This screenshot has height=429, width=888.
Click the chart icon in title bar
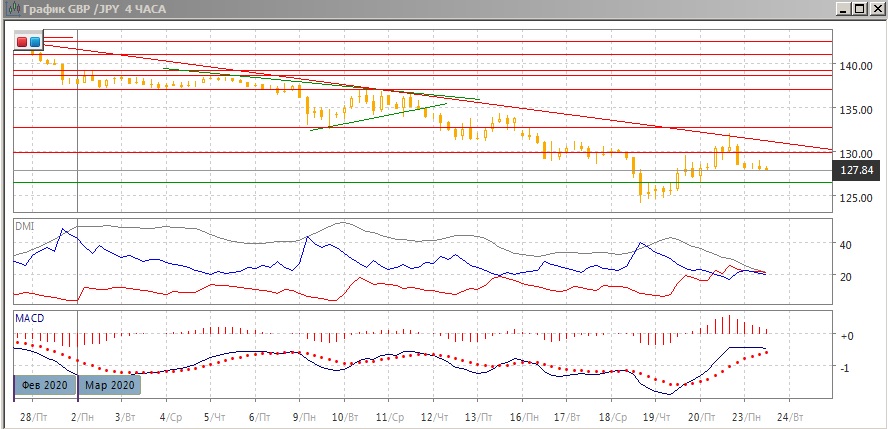[x=9, y=8]
